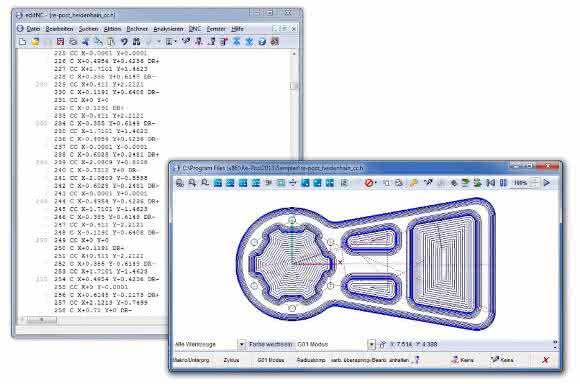The image size is (580, 384).
Task: Click the yellow open folder icon in editNC
Action: (35, 41)
